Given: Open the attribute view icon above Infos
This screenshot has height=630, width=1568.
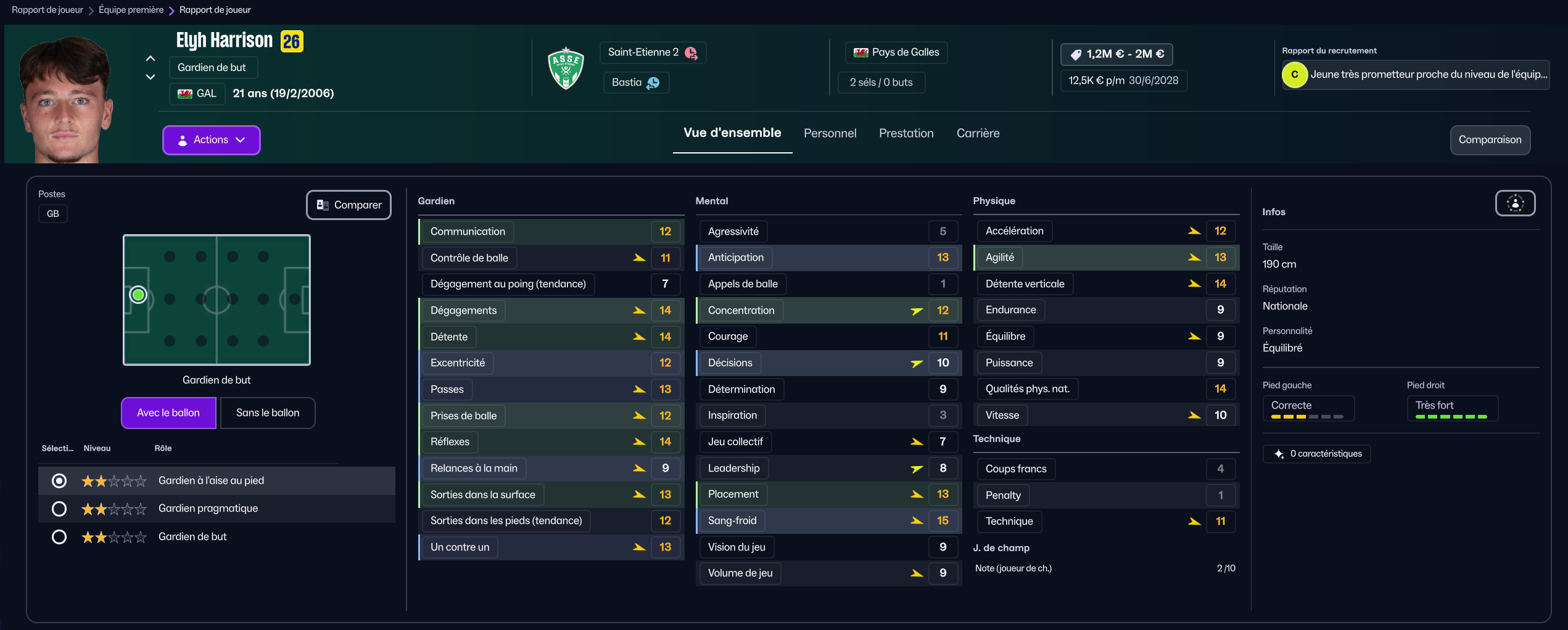Looking at the screenshot, I should (1515, 203).
